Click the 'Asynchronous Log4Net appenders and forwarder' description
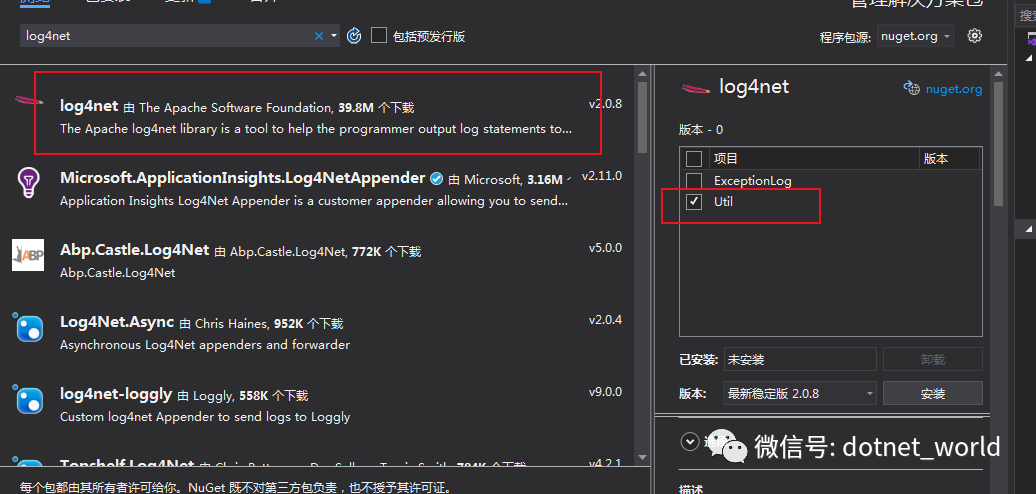The image size is (1036, 494). 205,345
